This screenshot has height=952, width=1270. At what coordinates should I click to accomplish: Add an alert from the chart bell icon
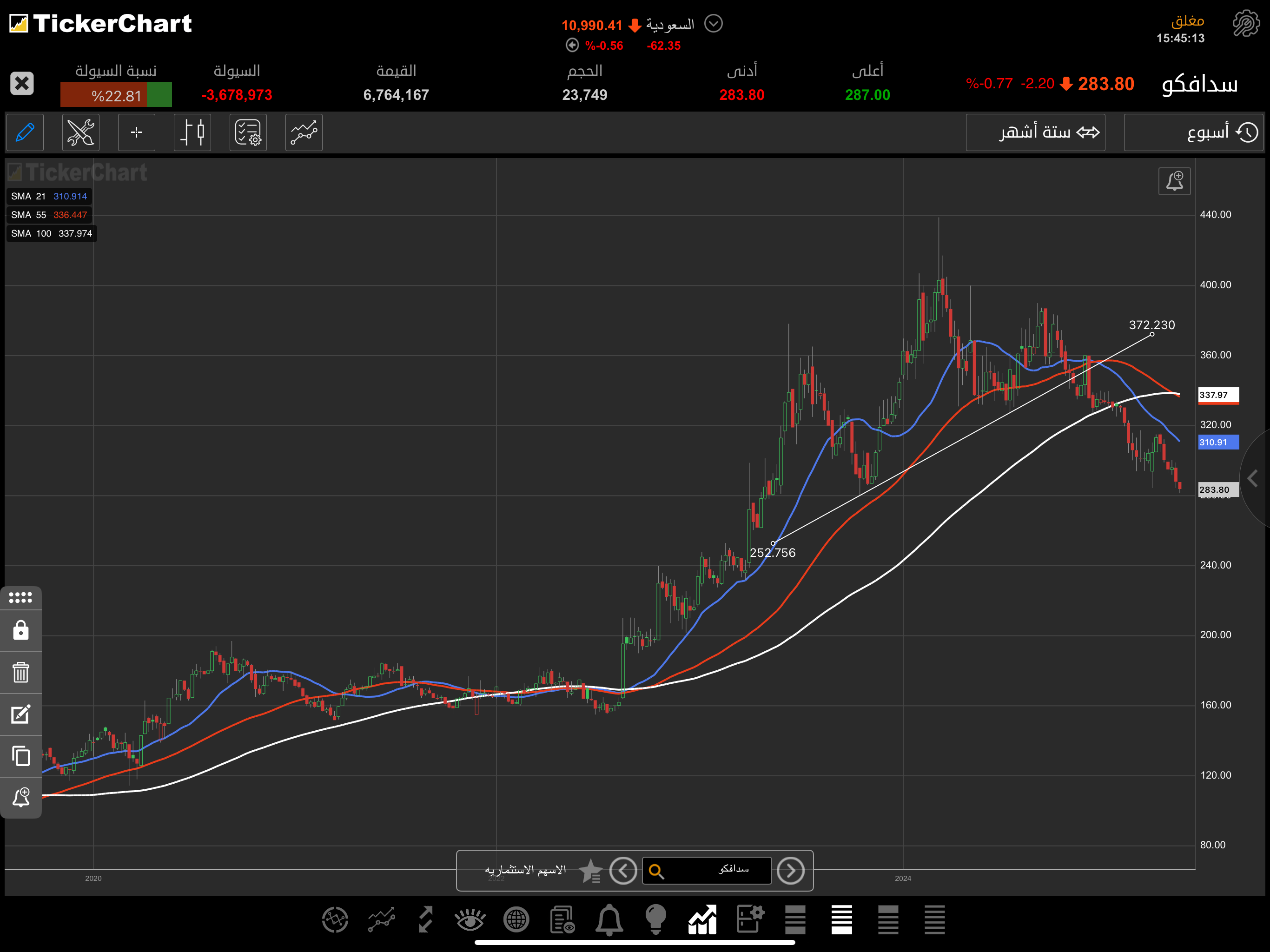1174,181
